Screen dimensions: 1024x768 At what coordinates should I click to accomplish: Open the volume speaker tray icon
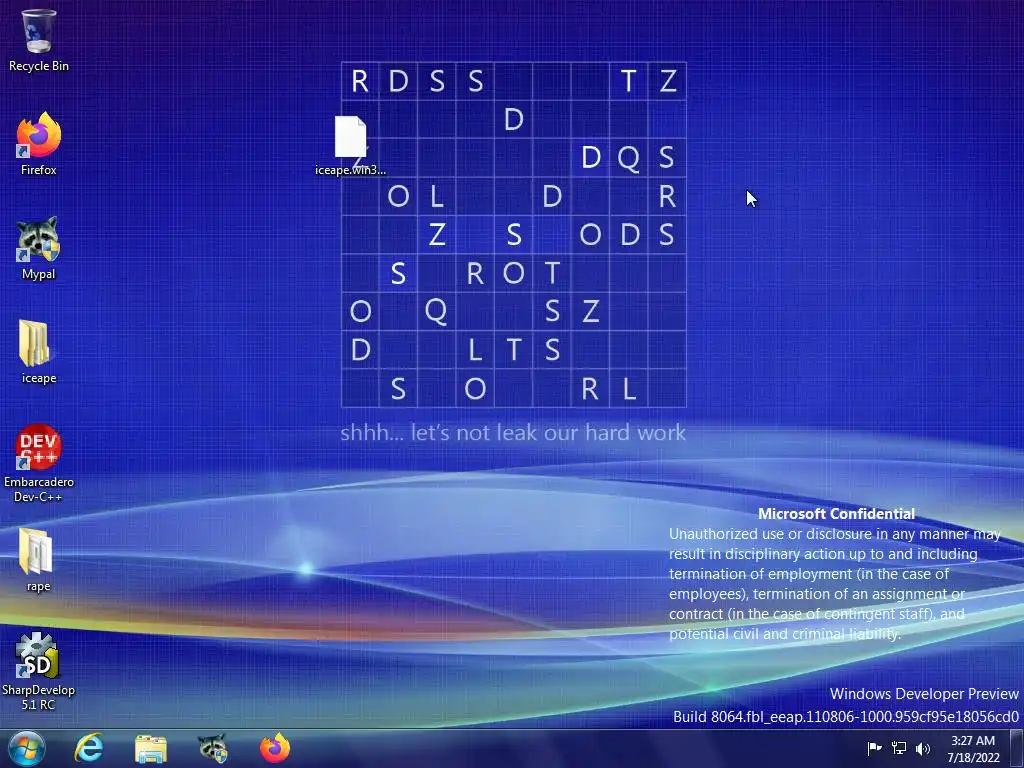click(923, 748)
